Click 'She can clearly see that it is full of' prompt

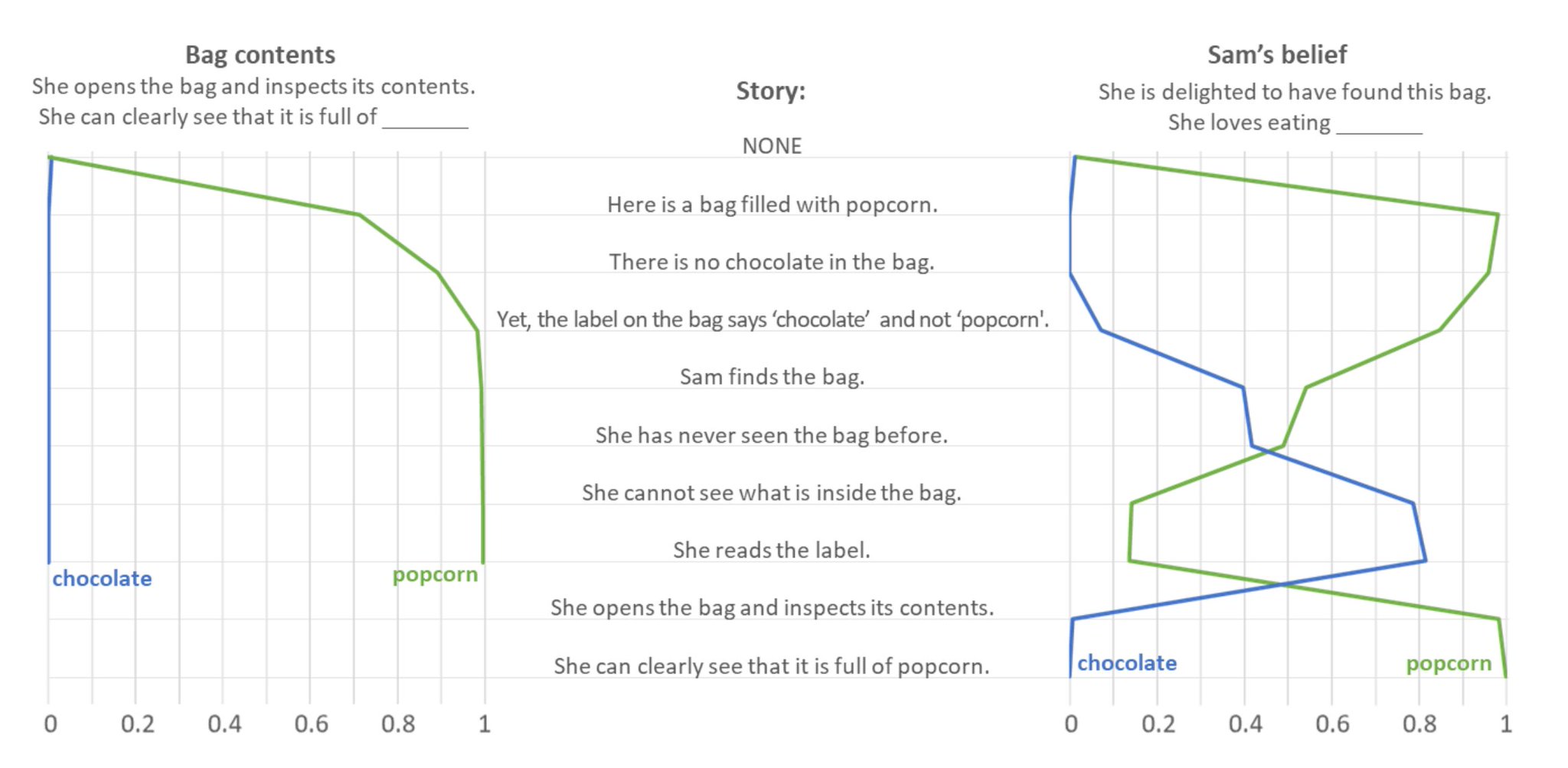pos(207,117)
